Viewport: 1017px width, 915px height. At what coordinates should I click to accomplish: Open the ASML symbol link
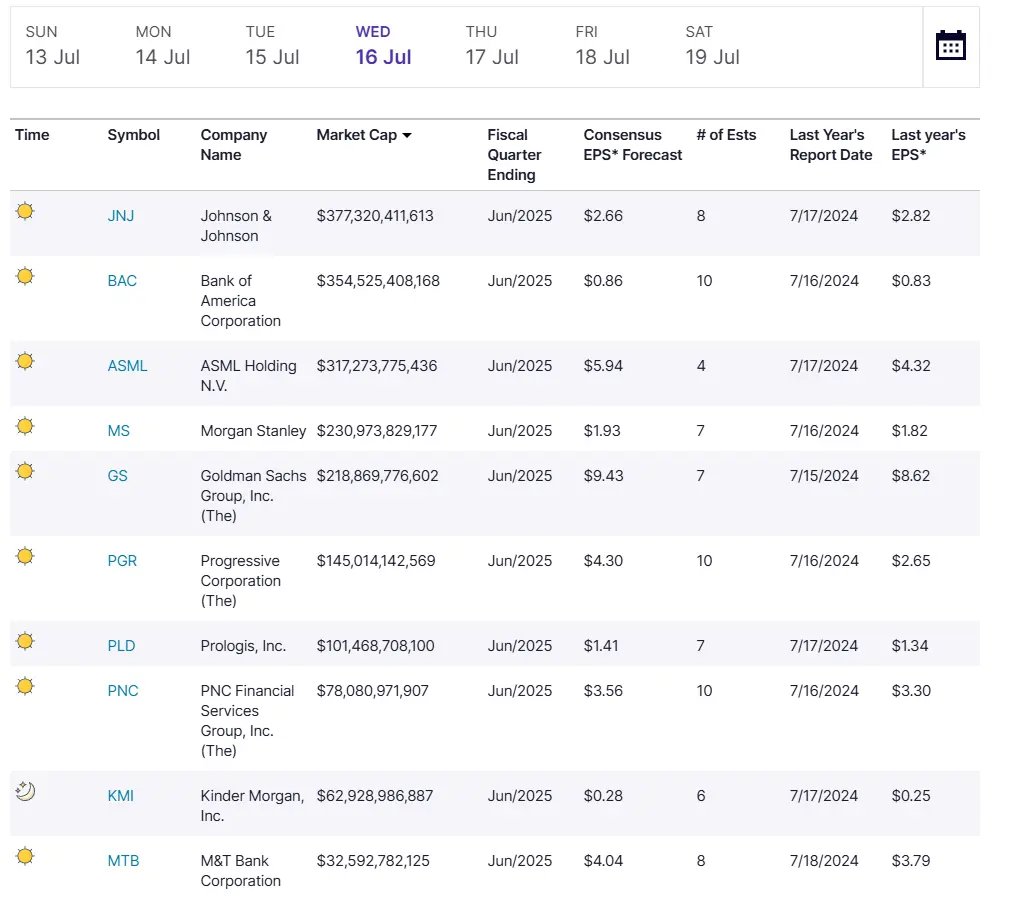pos(127,366)
